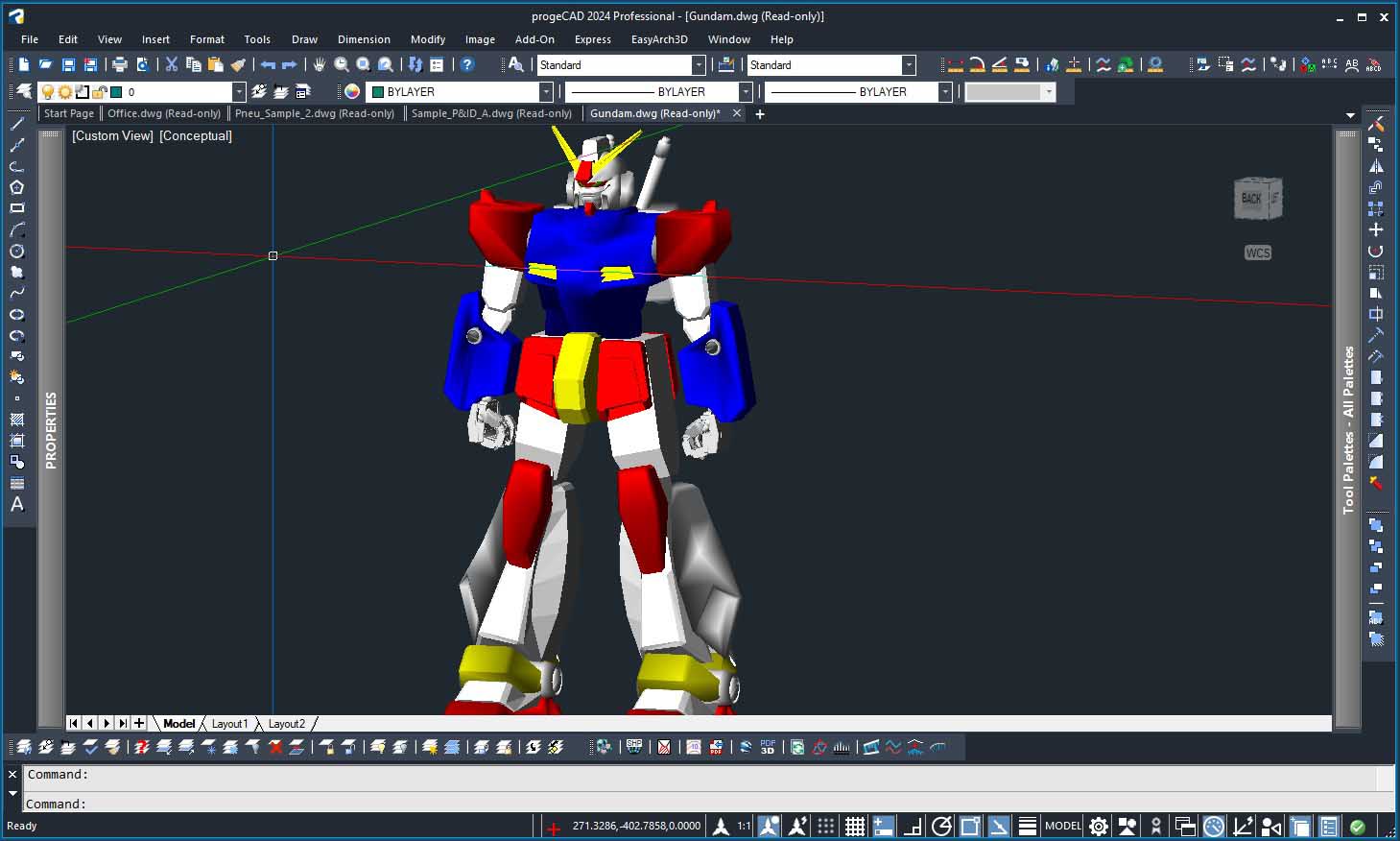Select the Rectangle draw tool
This screenshot has width=1400, height=841.
click(x=16, y=208)
